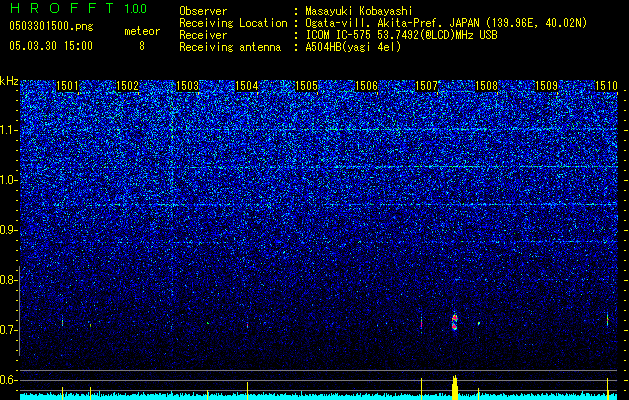
Task: Select antenna value A504HB(yagi 4el)
Action: point(353,47)
